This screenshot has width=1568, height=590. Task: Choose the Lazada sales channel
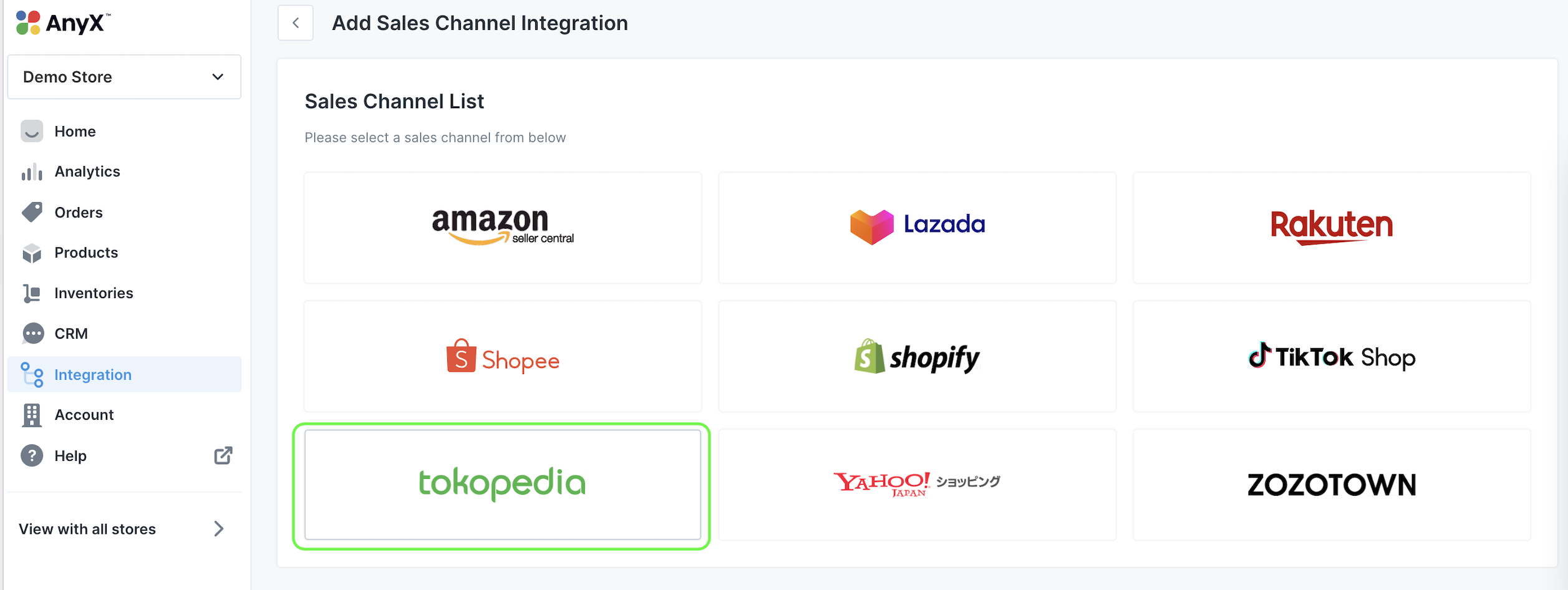pyautogui.click(x=917, y=228)
